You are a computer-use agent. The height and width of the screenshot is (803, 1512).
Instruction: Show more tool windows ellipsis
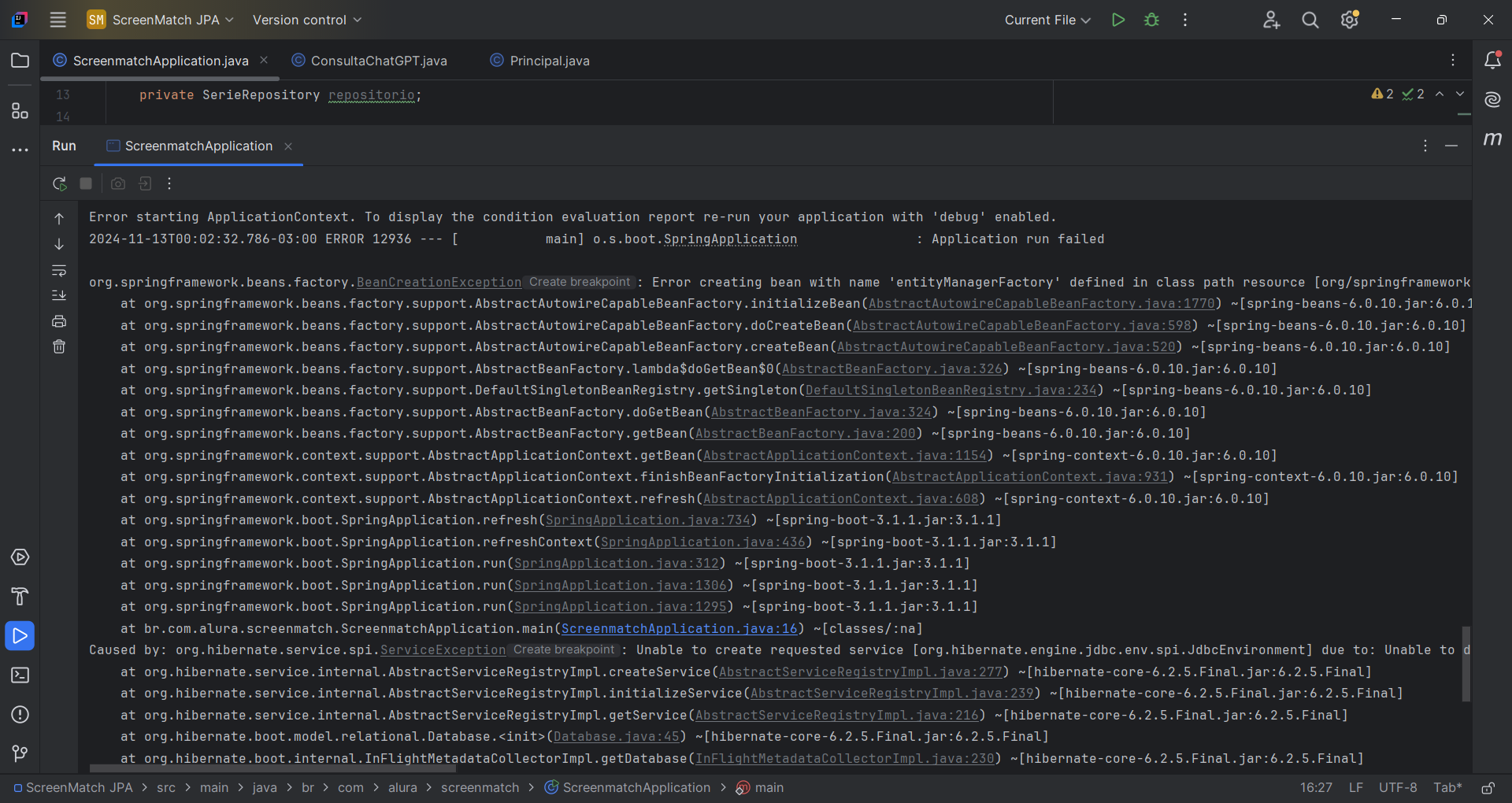coord(20,150)
